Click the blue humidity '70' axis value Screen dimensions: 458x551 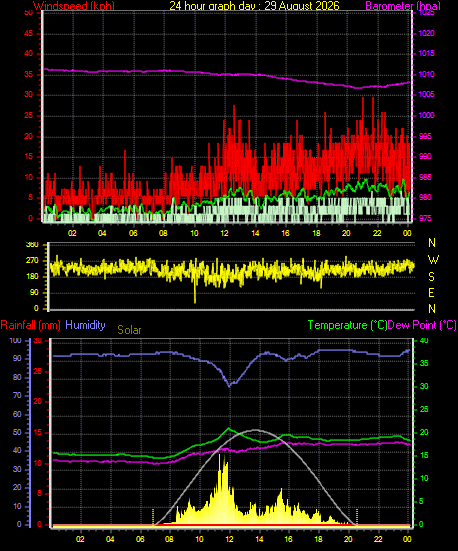[x=17, y=396]
